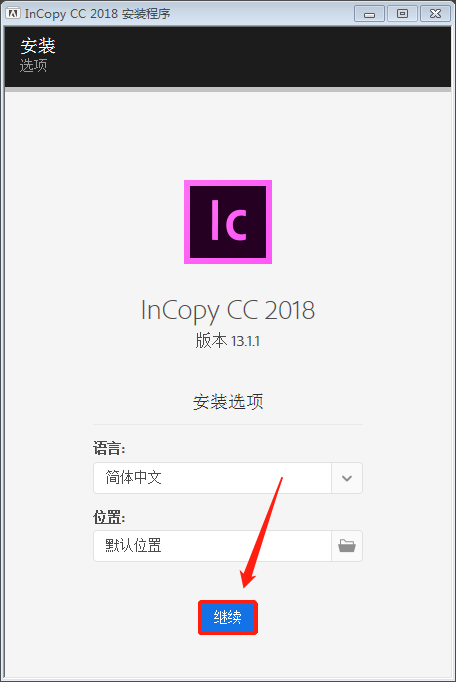Click the InCopy CC 2018 product name
Image resolution: width=456 pixels, height=682 pixels.
228,311
